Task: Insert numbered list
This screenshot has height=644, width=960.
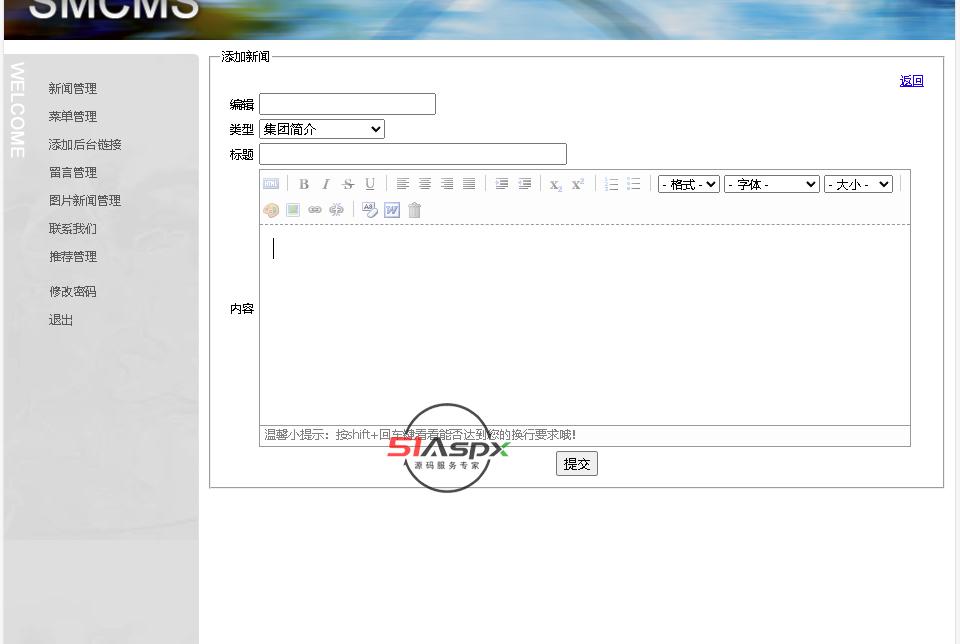Action: [611, 184]
